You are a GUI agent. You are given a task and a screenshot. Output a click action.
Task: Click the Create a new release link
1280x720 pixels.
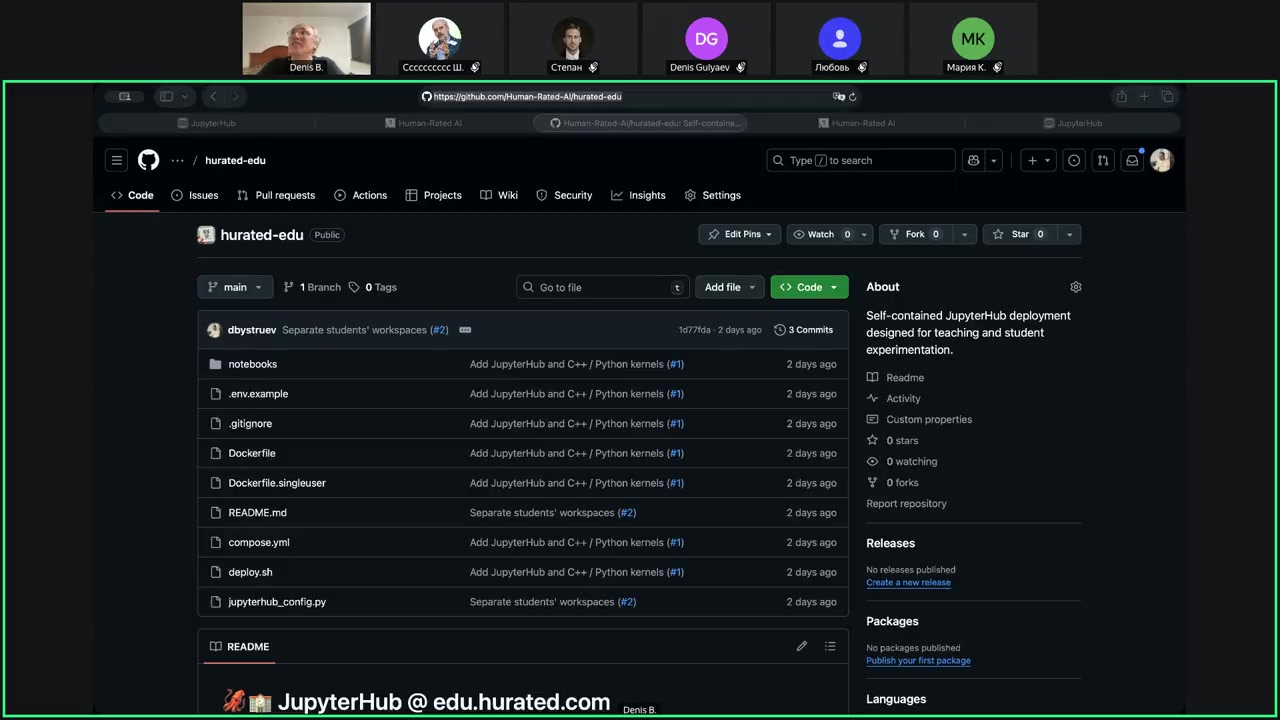click(908, 582)
